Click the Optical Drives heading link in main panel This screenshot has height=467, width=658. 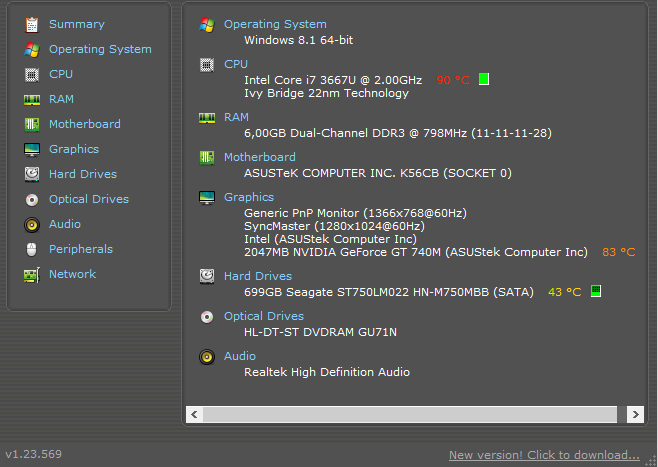[264, 316]
